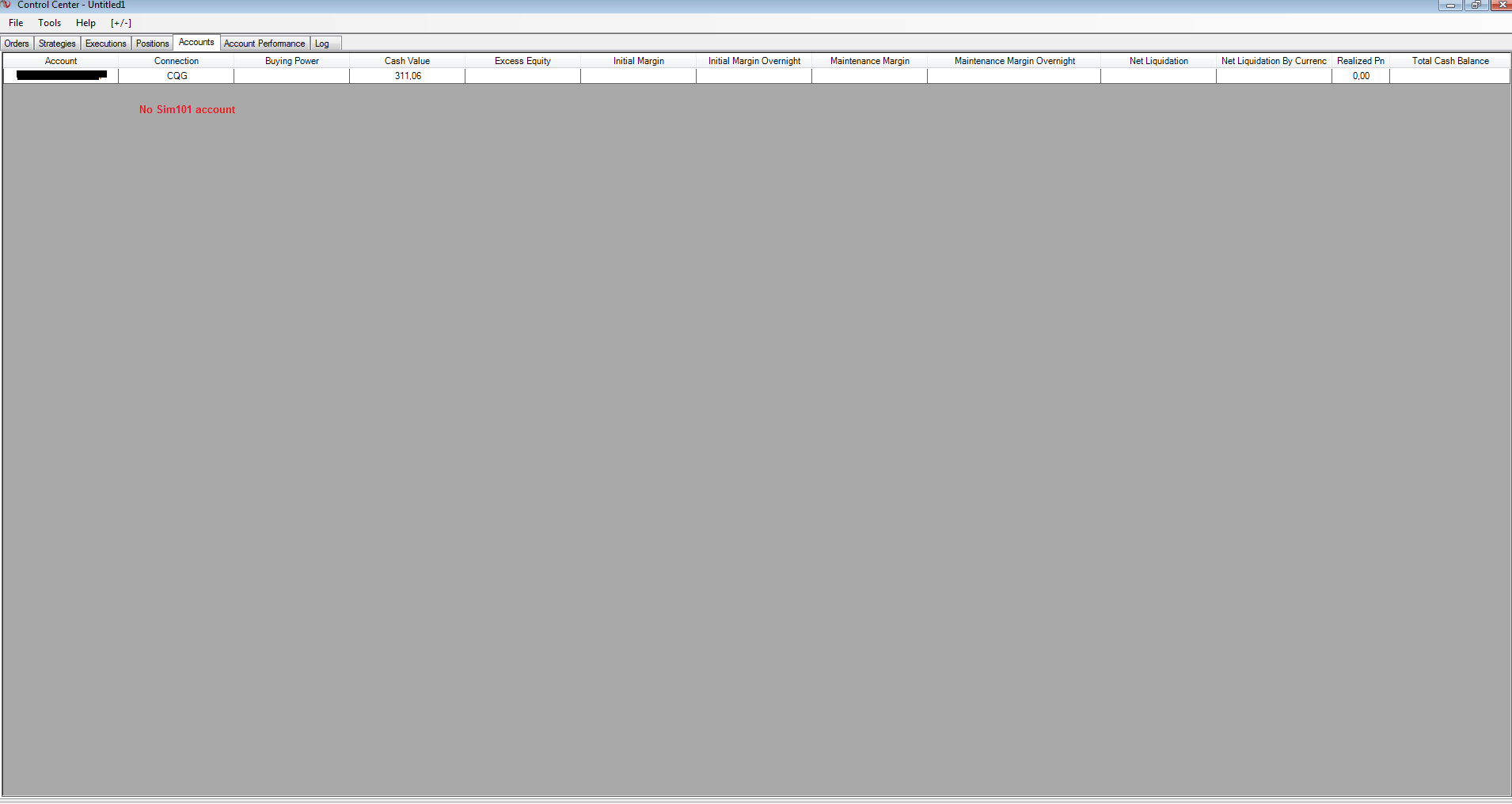This screenshot has height=804, width=1512.
Task: Click the Realized PnL column header
Action: pyautogui.click(x=1361, y=61)
